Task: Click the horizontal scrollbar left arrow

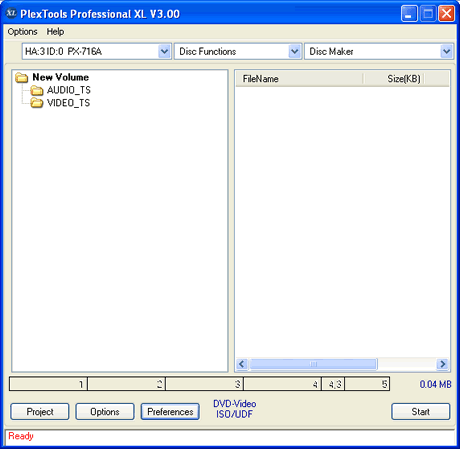Action: tap(242, 364)
